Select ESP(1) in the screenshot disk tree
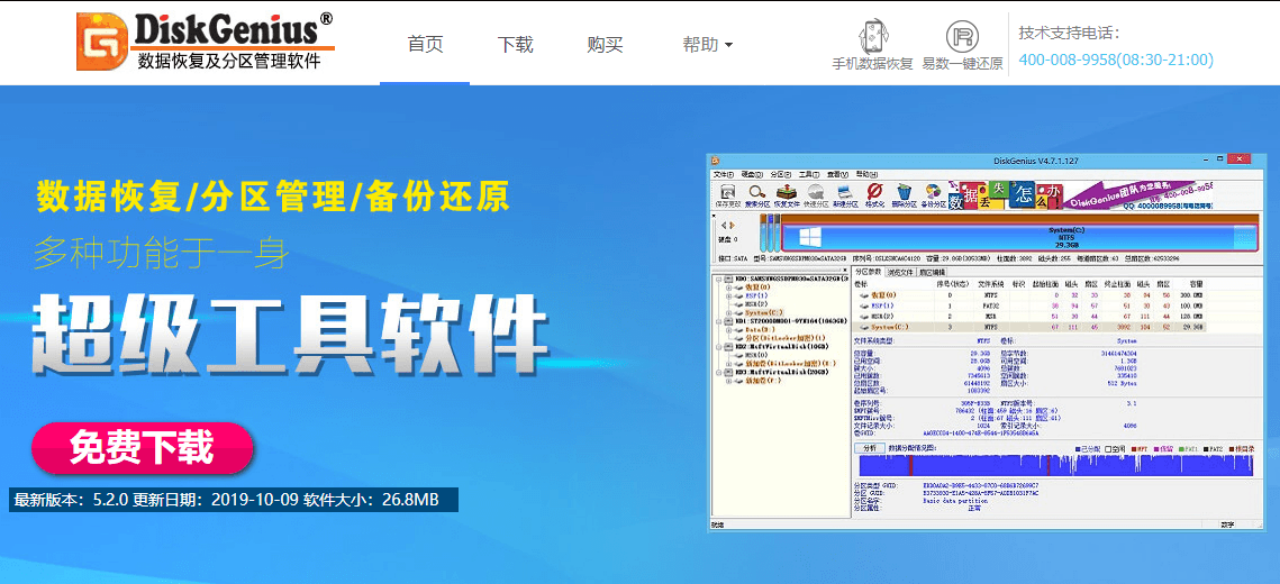The width and height of the screenshot is (1280, 584). 756,296
